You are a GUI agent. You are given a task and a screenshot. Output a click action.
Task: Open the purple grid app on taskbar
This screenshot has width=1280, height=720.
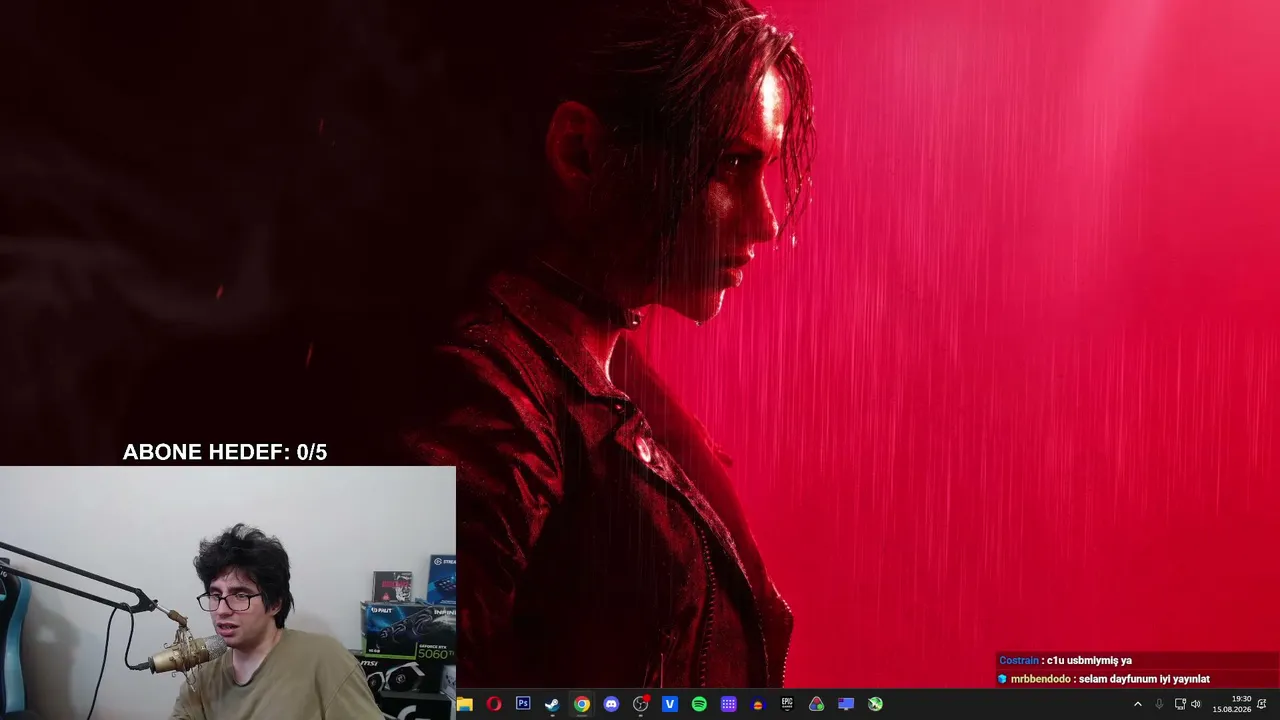[729, 704]
